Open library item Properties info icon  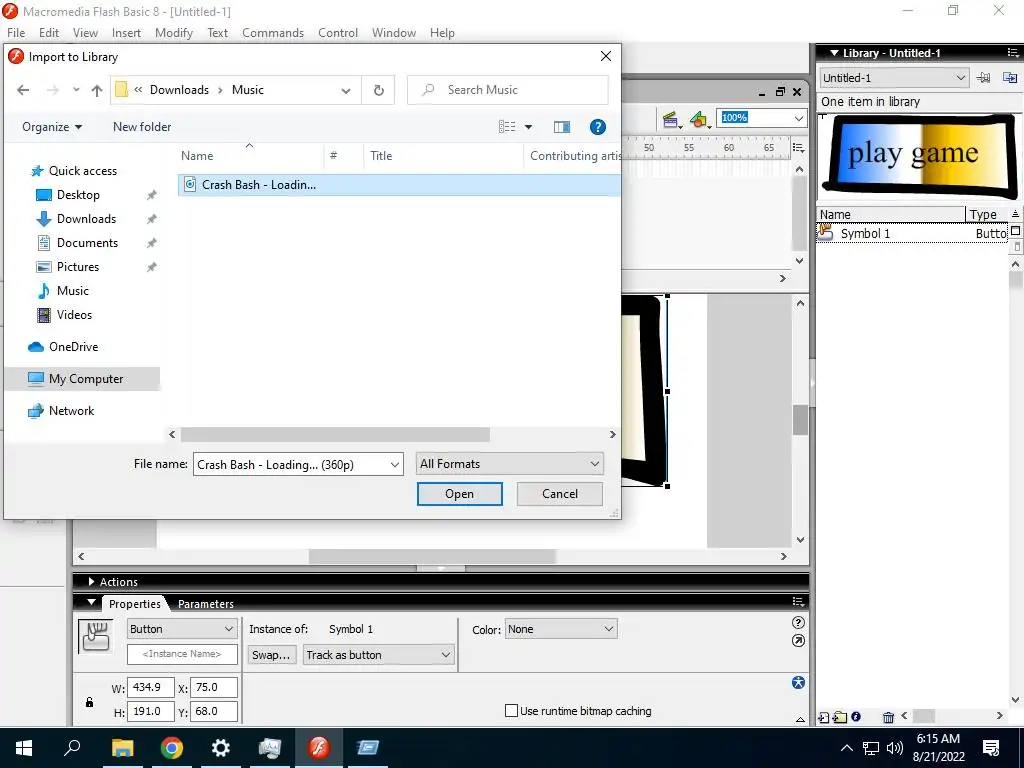click(x=856, y=716)
